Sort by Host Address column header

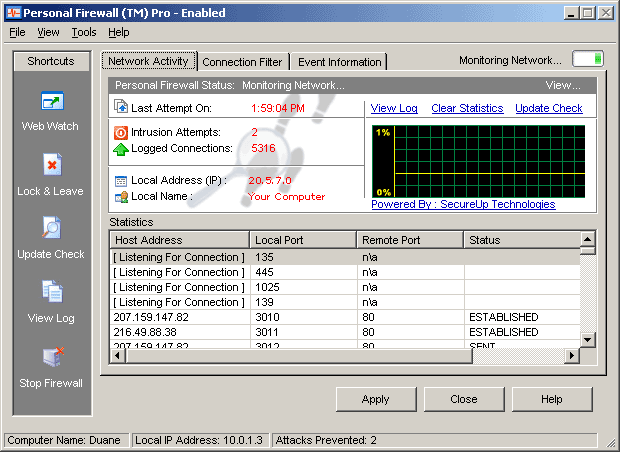point(180,240)
